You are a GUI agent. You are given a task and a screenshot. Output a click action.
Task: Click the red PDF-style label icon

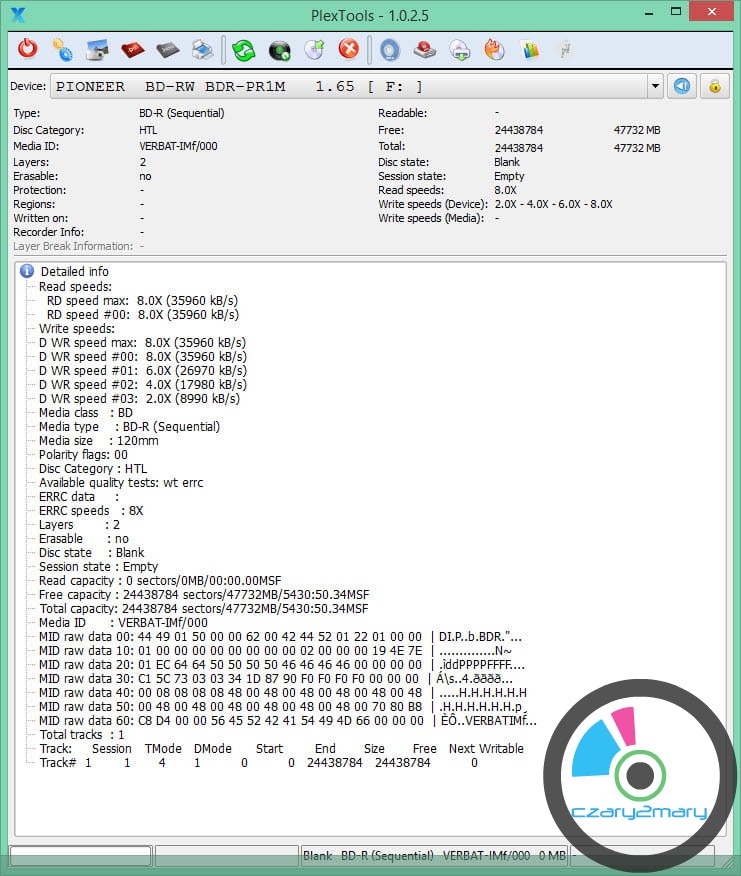(x=132, y=49)
